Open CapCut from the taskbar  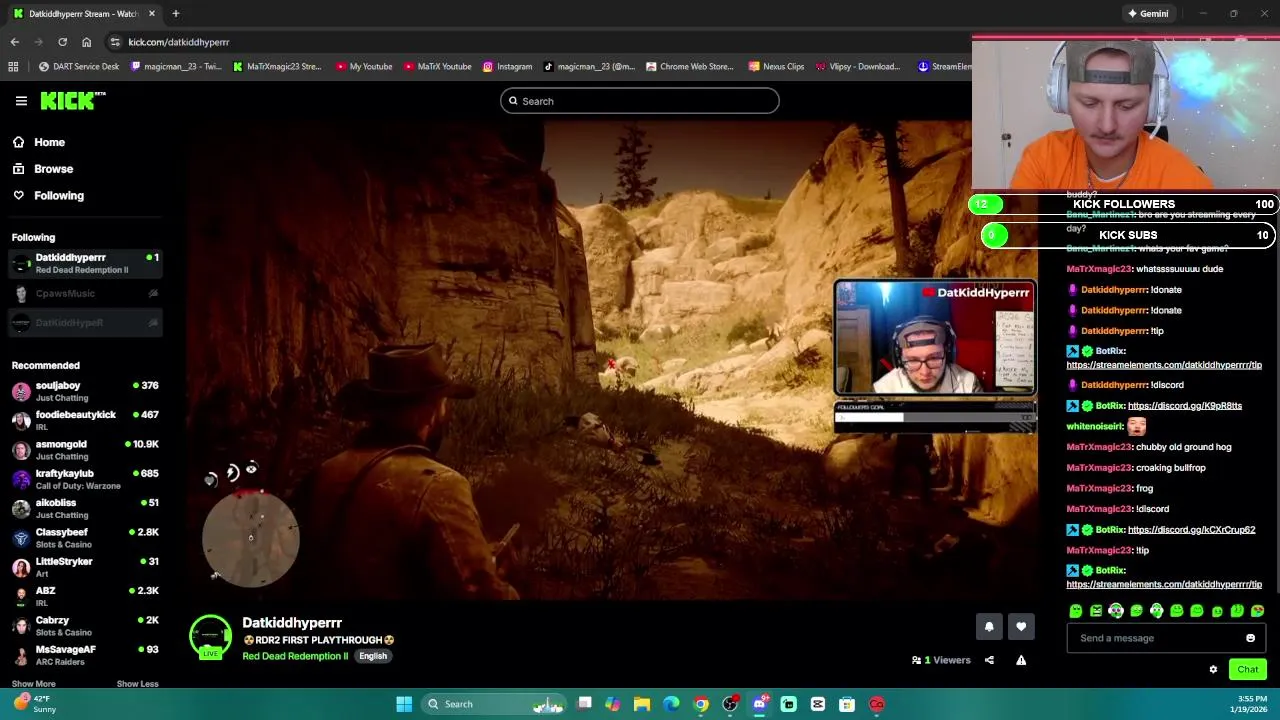(x=818, y=704)
